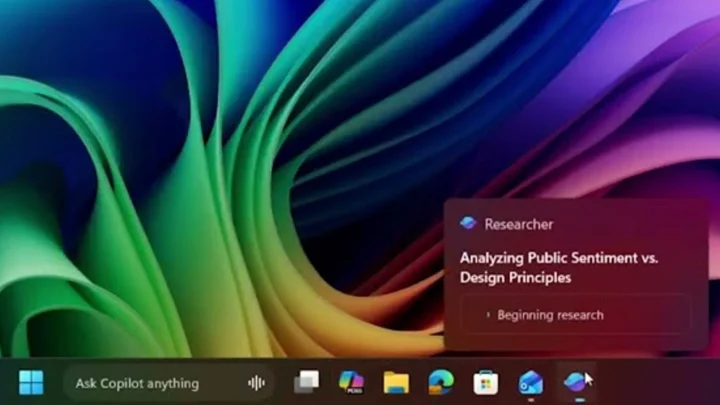The height and width of the screenshot is (405, 720).
Task: Expand the Beginning research step
Action: pyautogui.click(x=576, y=315)
